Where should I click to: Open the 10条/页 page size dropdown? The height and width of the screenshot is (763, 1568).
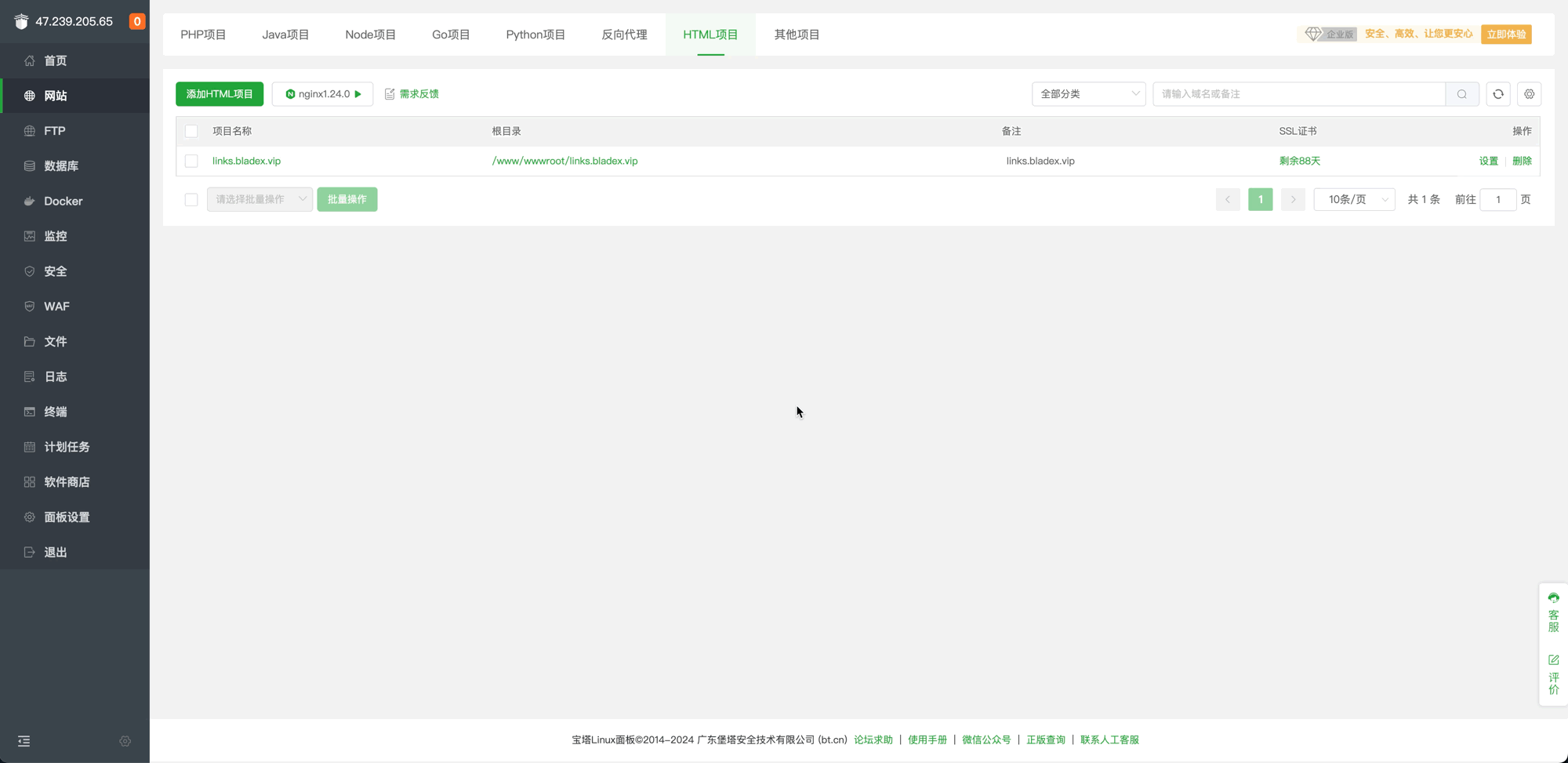[x=1354, y=199]
